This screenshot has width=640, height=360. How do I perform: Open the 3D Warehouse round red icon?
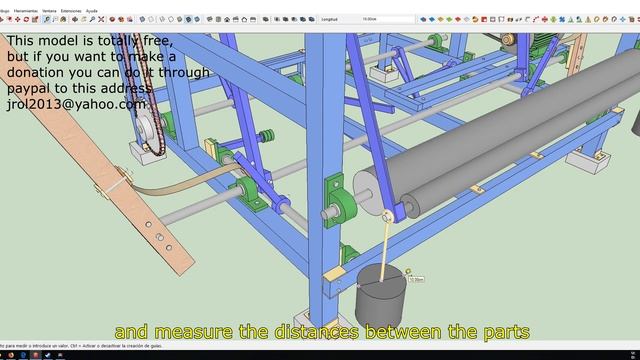(112, 19)
